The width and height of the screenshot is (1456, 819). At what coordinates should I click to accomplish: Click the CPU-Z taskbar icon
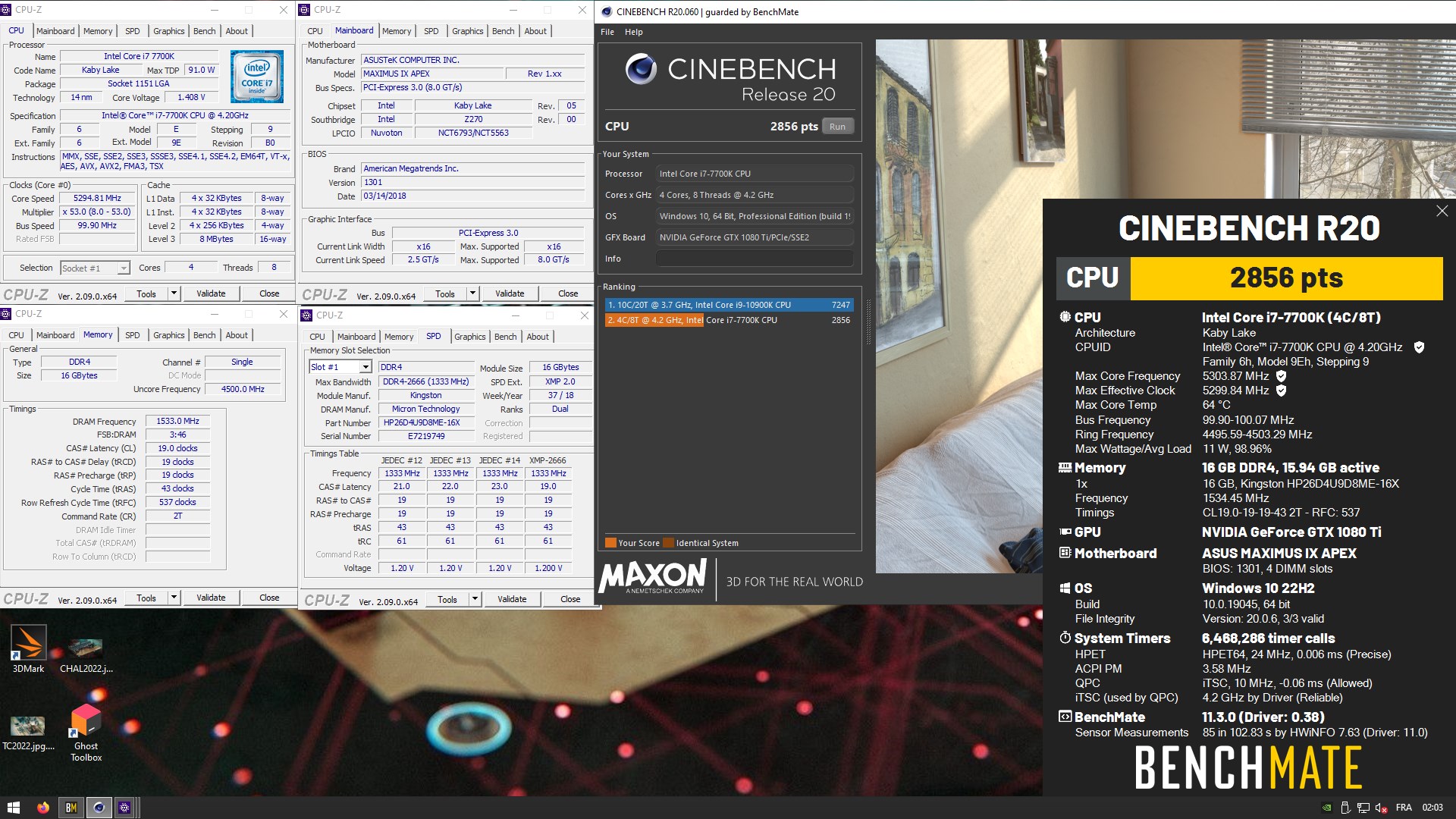click(x=125, y=808)
